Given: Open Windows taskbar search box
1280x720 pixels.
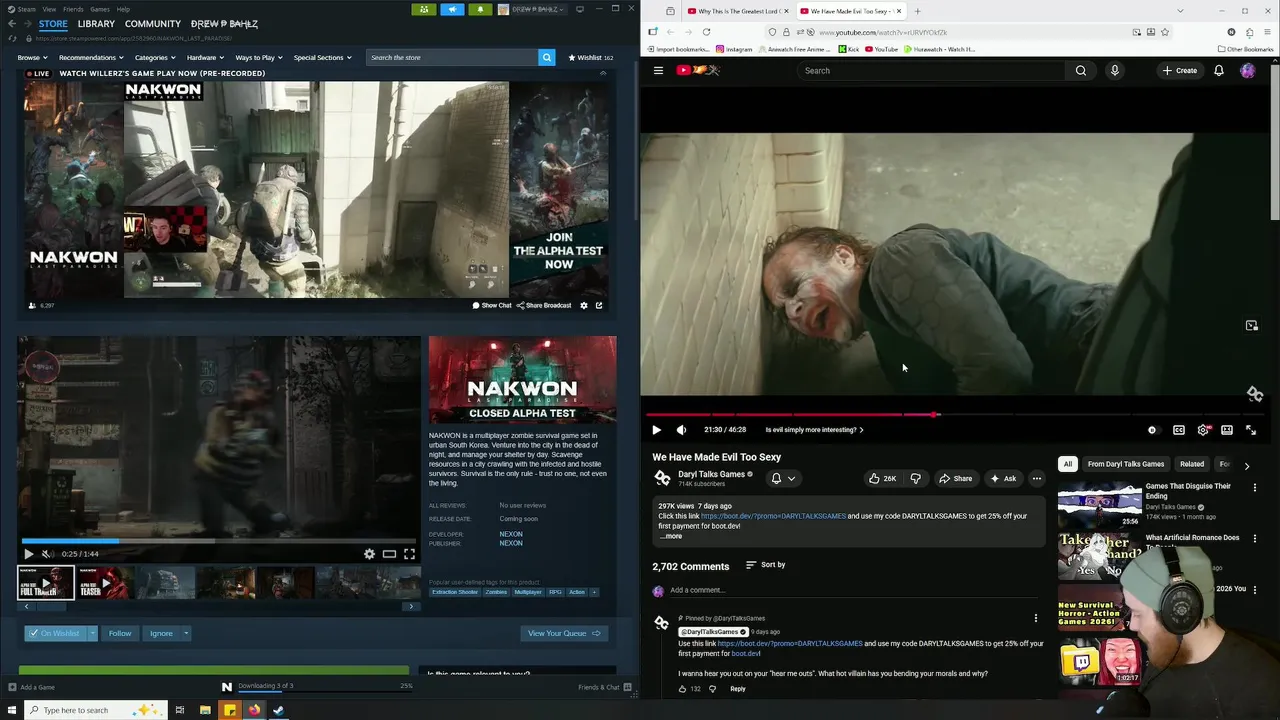Looking at the screenshot, I should click(x=96, y=710).
